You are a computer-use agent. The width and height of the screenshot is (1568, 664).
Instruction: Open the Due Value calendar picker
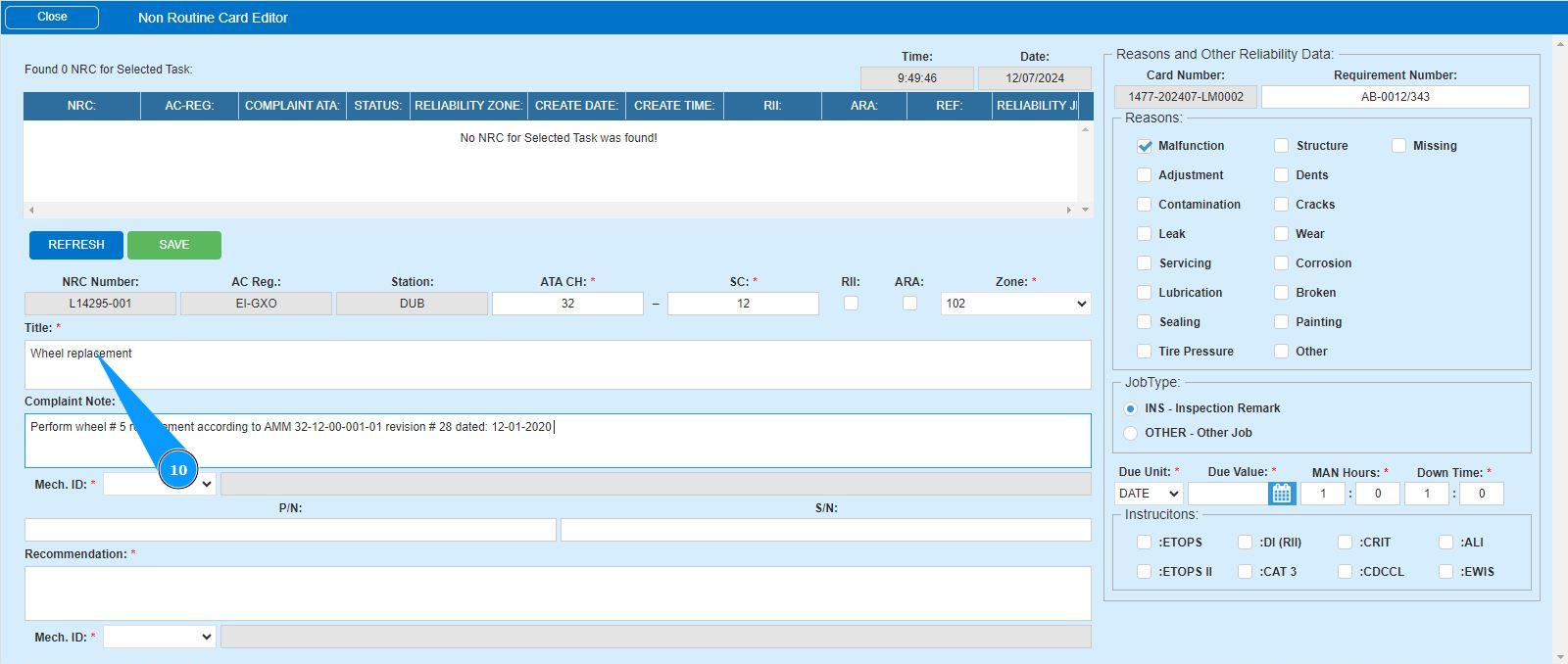pyautogui.click(x=1281, y=494)
